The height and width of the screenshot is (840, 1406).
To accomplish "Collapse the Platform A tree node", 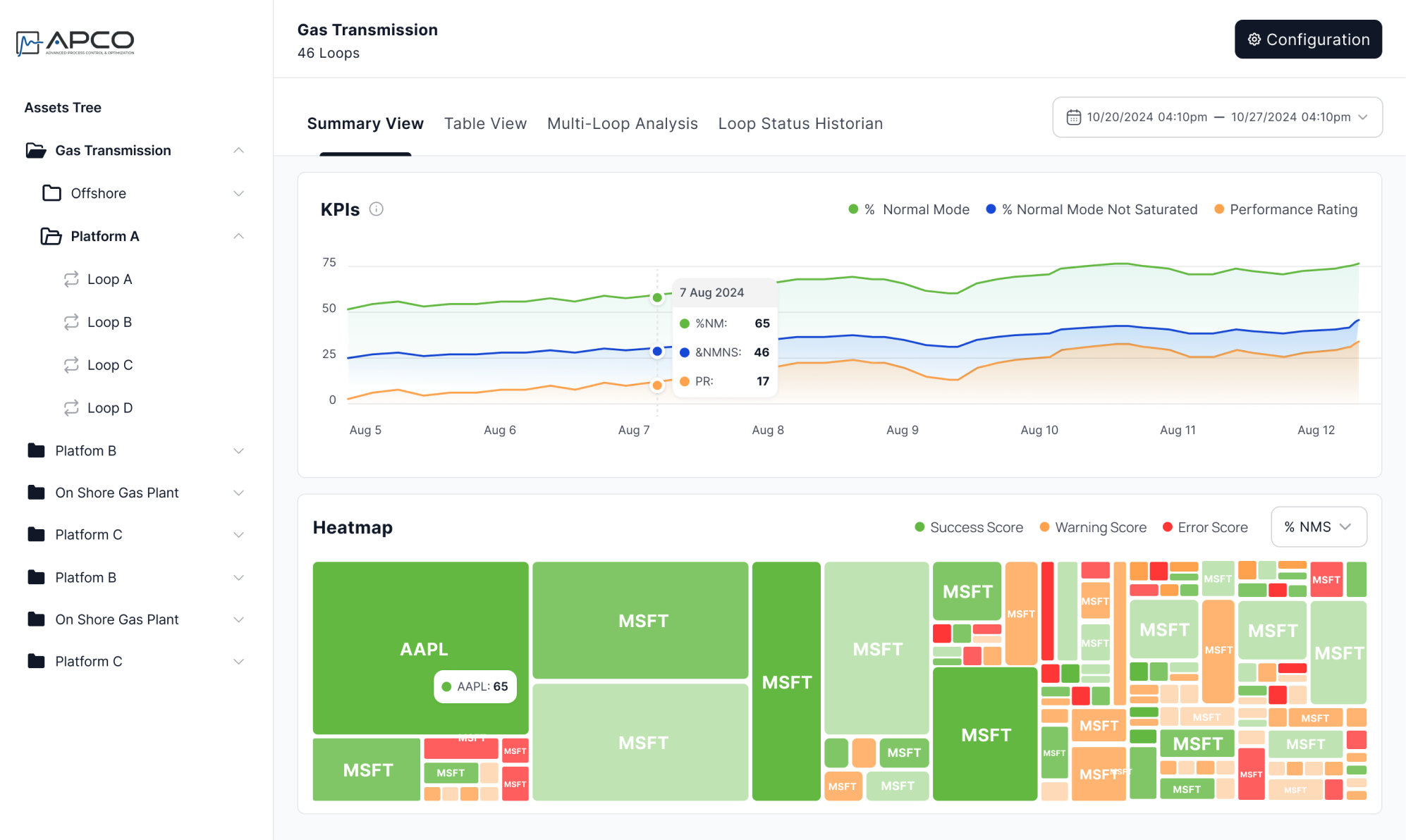I will coord(239,236).
